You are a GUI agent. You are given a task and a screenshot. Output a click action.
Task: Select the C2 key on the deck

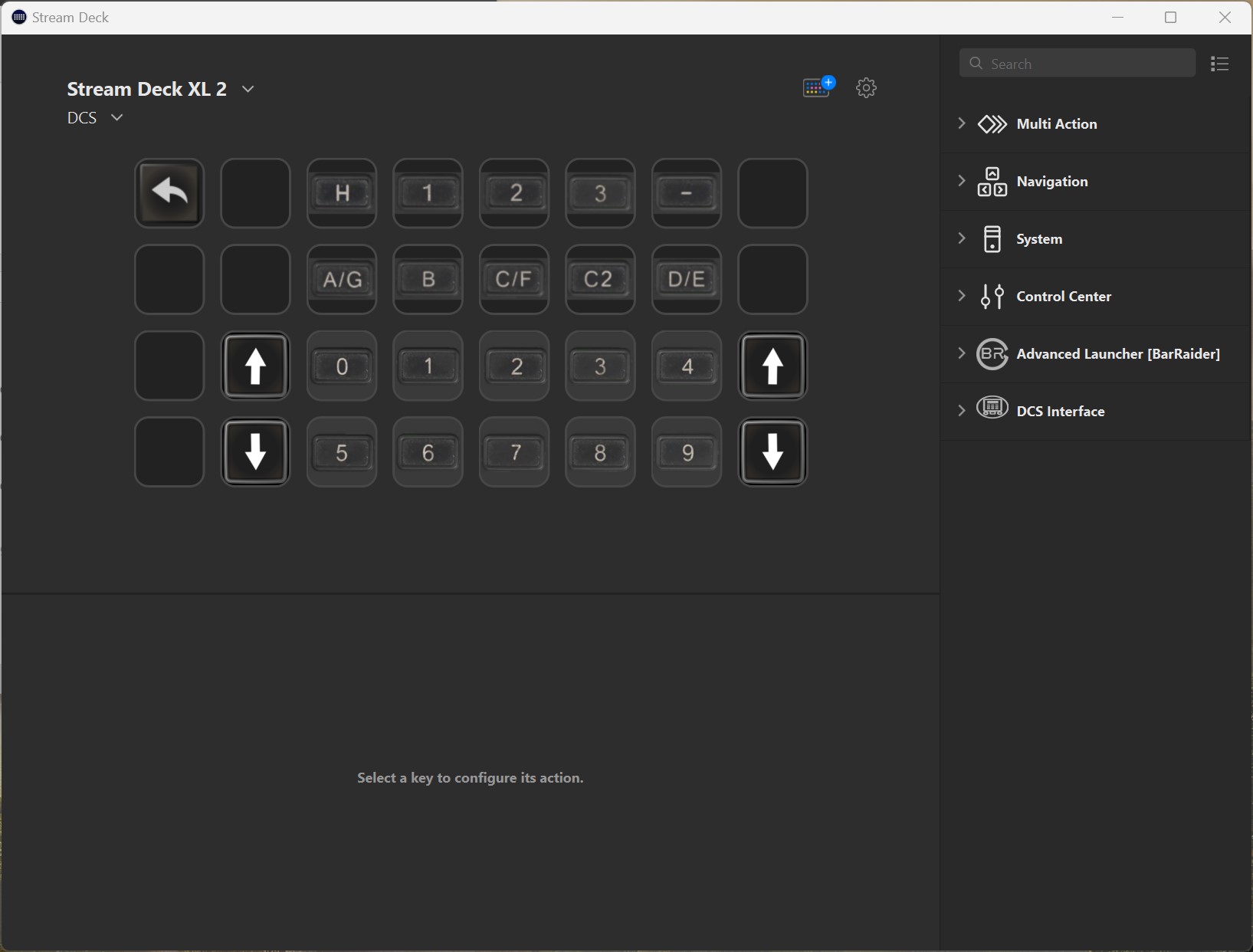[600, 280]
